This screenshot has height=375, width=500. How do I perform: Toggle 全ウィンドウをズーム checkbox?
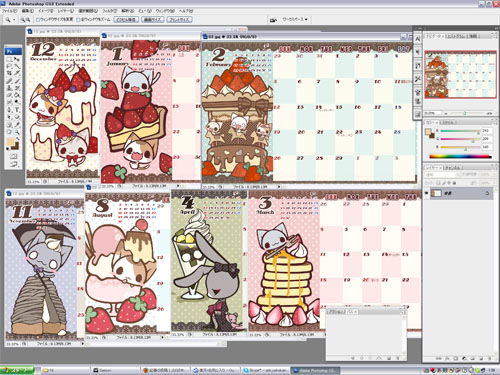click(x=78, y=20)
